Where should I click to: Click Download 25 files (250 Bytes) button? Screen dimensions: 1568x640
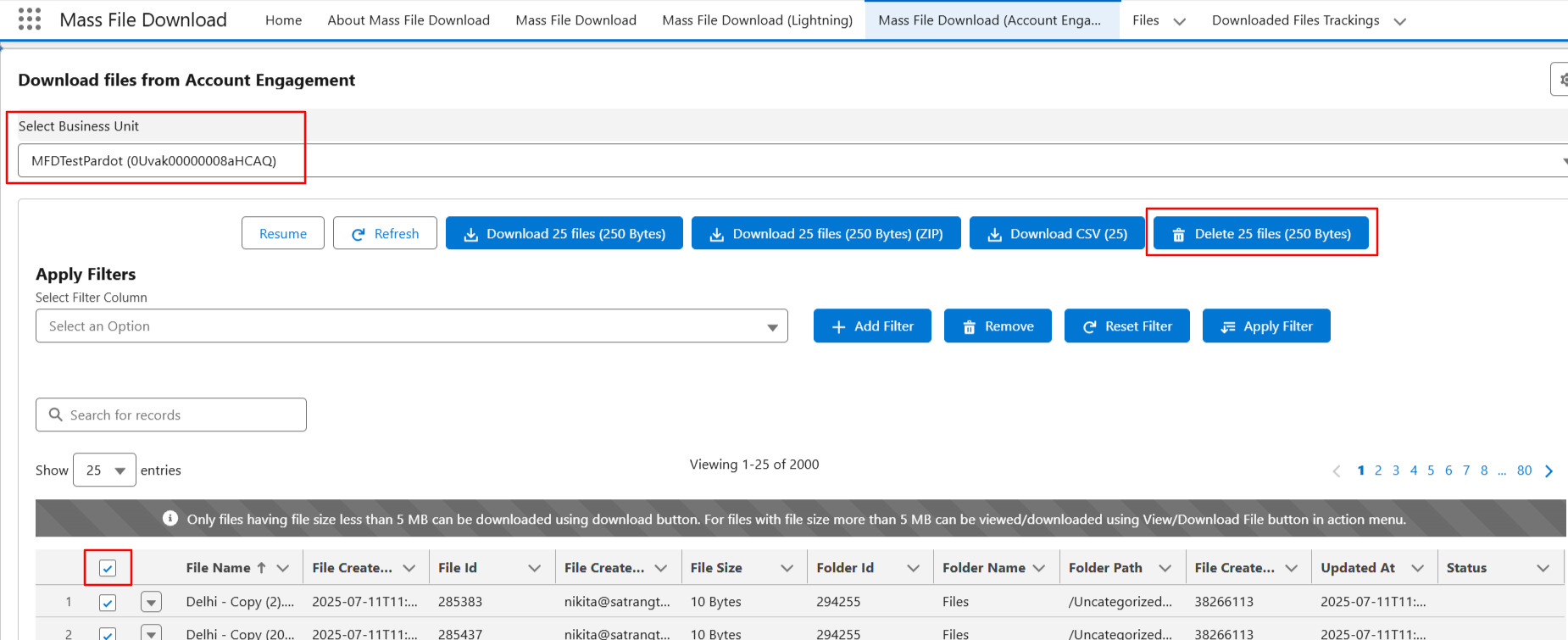pos(564,233)
